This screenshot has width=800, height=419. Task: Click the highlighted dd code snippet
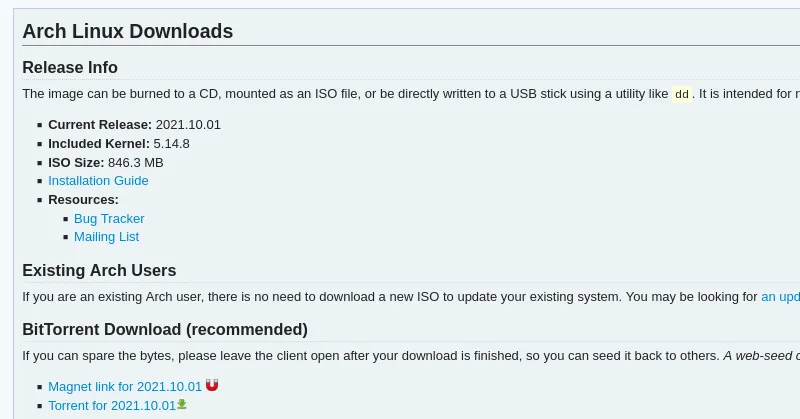682,94
